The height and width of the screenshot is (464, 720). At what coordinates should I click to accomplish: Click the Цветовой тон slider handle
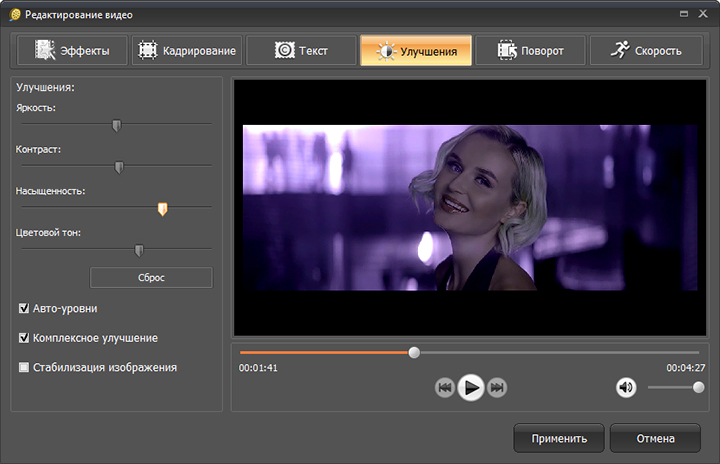tap(139, 250)
